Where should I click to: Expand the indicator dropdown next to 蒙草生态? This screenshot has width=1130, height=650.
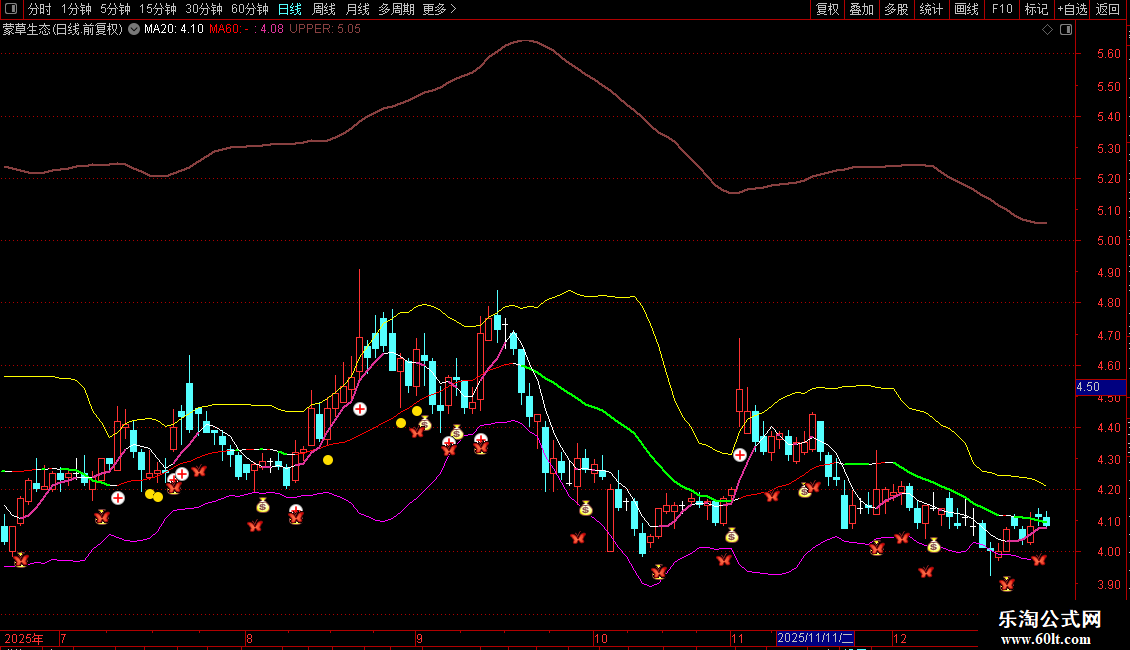[x=133, y=29]
